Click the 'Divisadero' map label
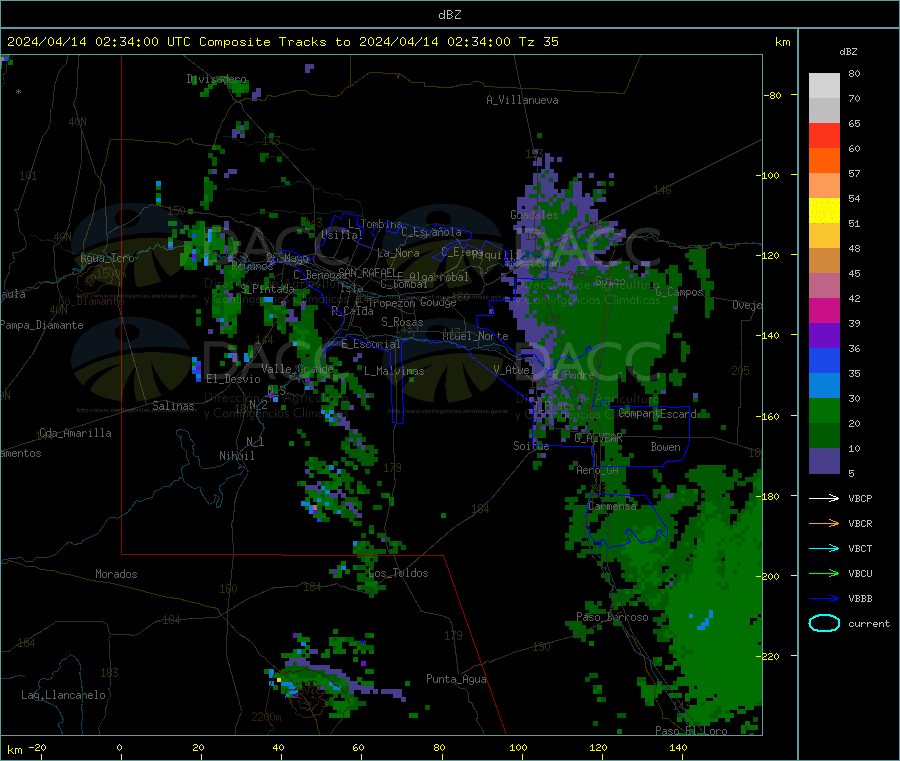This screenshot has height=761, width=900. (x=216, y=79)
